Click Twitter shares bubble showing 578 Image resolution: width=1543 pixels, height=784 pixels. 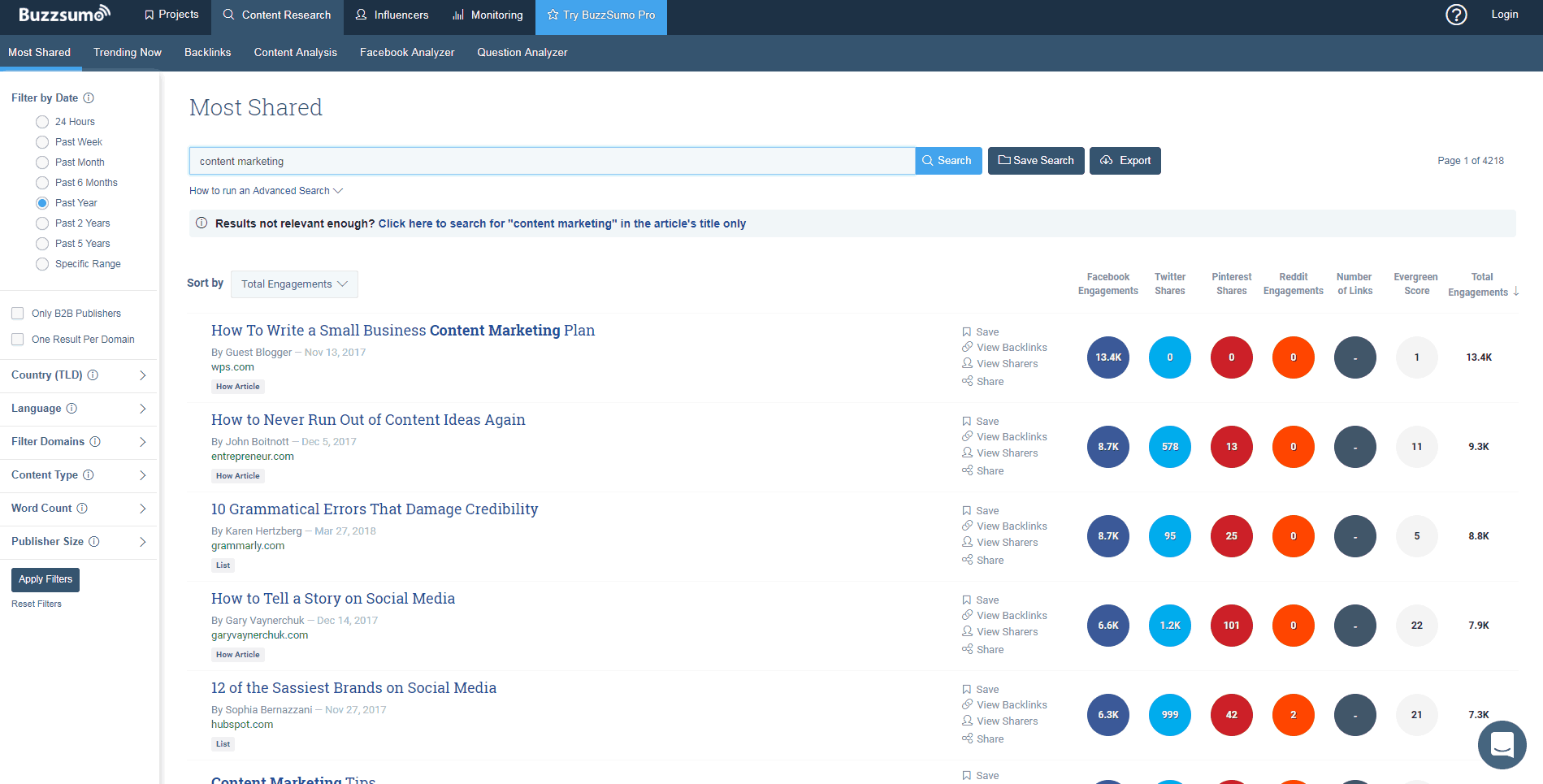(1170, 447)
